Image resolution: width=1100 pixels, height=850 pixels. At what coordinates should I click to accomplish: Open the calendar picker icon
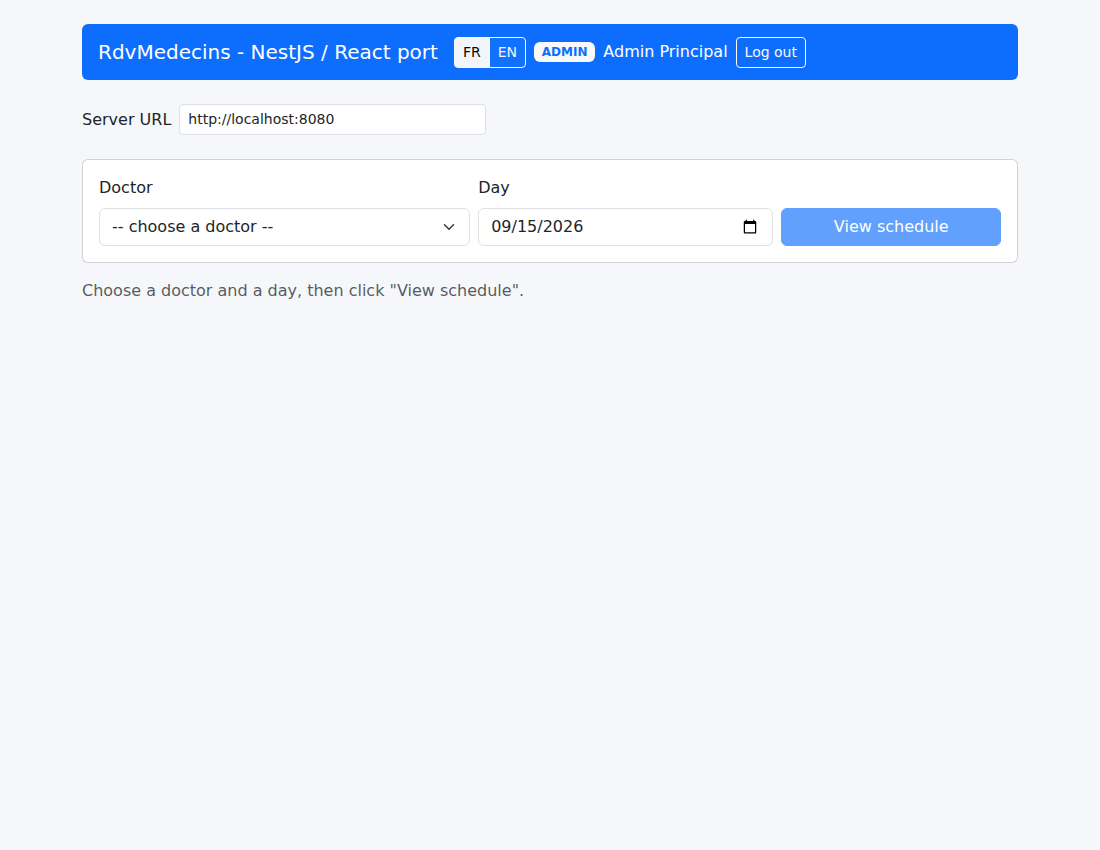[x=750, y=227]
